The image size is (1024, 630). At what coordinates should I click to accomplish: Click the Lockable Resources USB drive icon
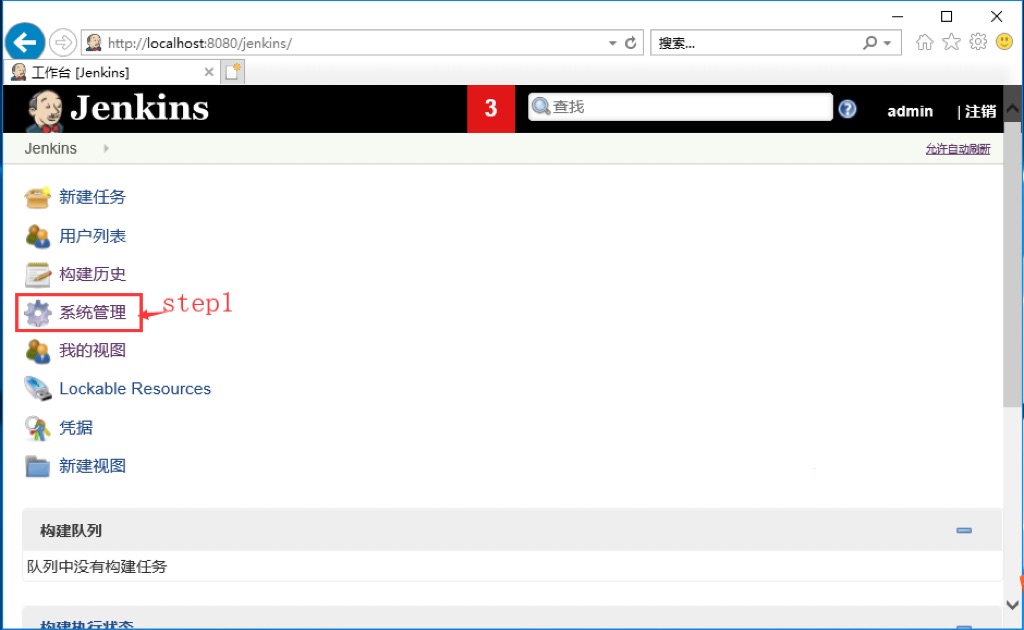37,389
